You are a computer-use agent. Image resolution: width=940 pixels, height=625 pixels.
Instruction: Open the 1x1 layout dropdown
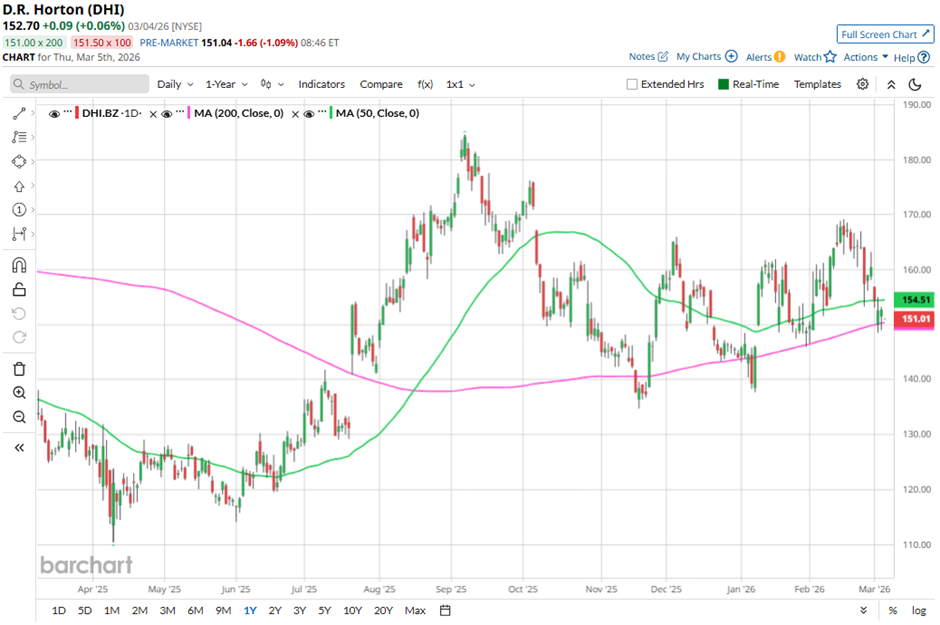click(460, 84)
